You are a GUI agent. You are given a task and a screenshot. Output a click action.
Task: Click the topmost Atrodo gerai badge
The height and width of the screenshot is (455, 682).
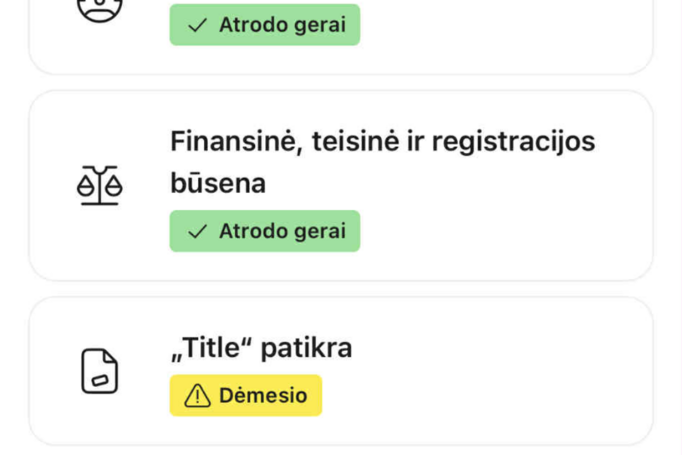264,25
